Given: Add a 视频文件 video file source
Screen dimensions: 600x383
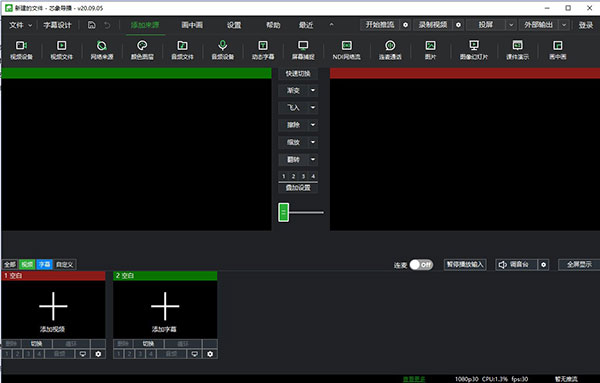Looking at the screenshot, I should click(x=62, y=50).
